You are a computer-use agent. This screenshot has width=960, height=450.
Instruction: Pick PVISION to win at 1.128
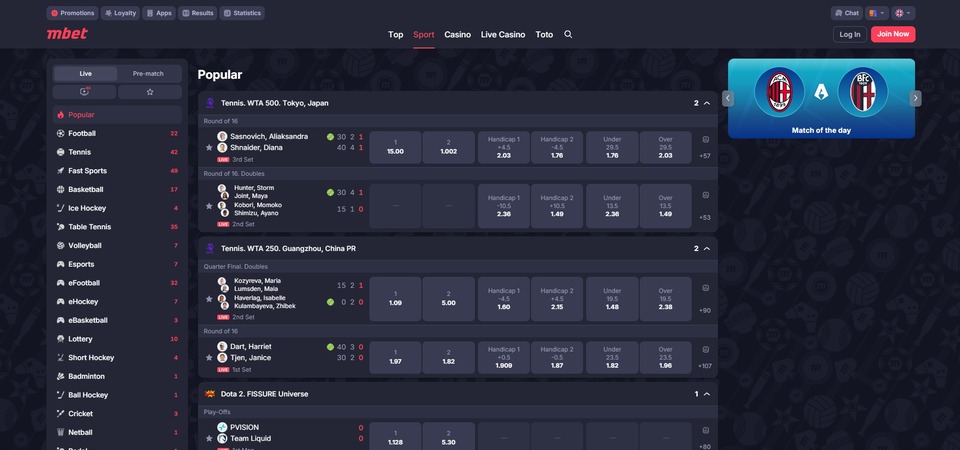(x=396, y=437)
